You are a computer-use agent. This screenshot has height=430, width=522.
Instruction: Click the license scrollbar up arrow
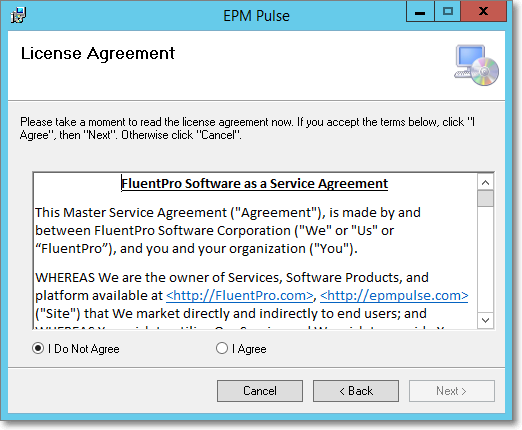coord(485,182)
